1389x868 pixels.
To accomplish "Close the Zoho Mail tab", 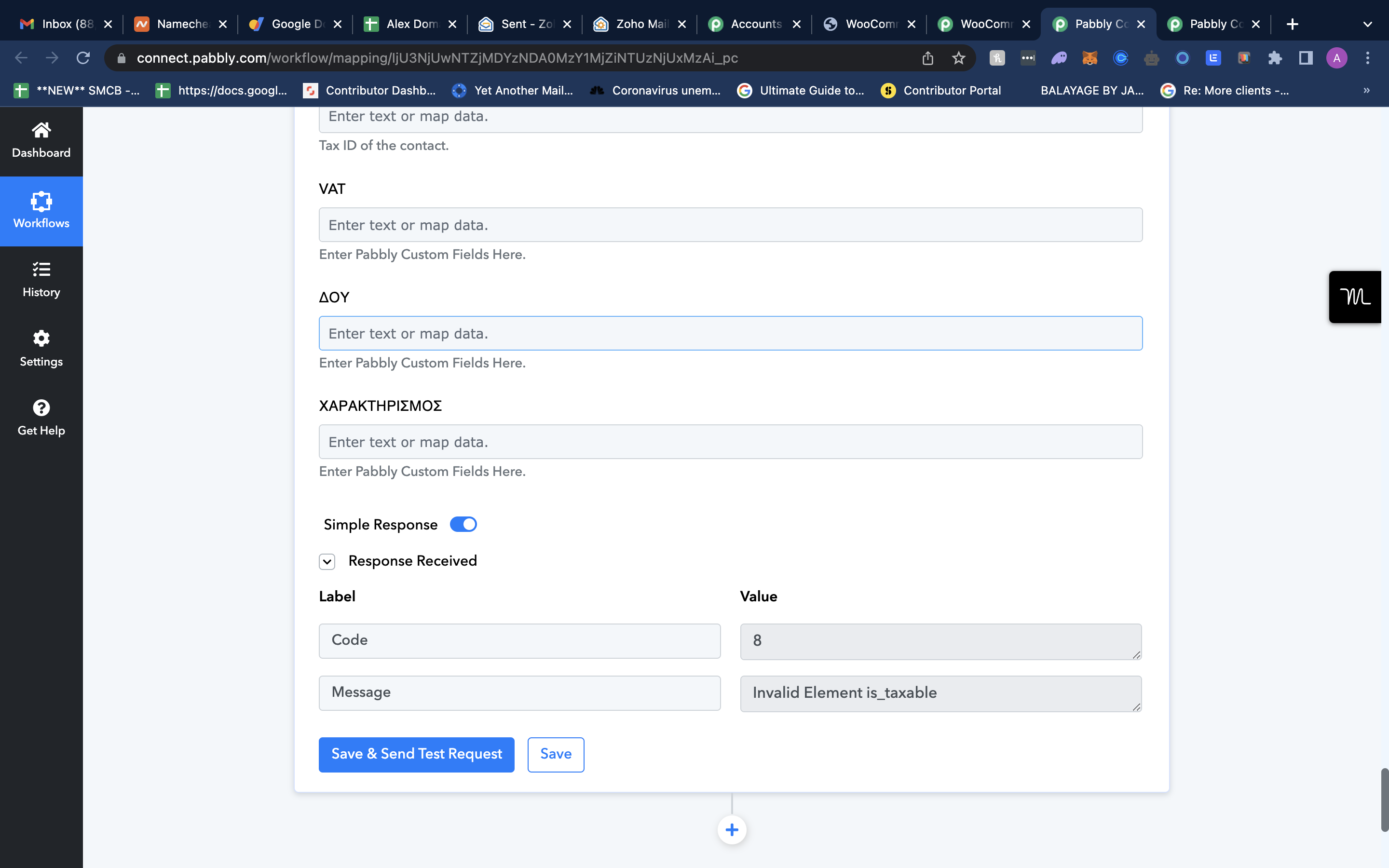I will click(x=682, y=24).
